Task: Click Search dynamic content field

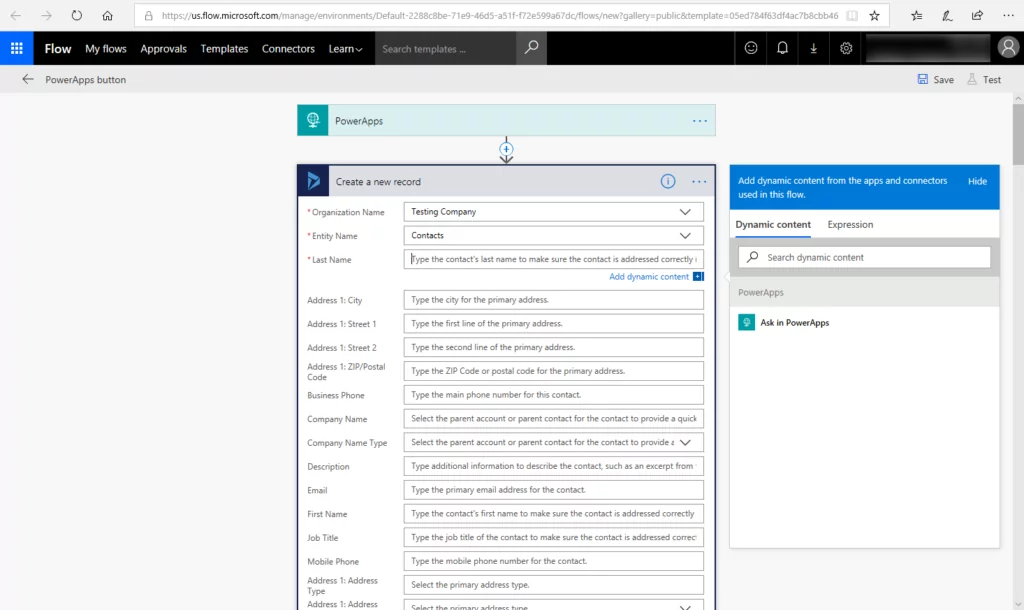Action: click(x=864, y=257)
